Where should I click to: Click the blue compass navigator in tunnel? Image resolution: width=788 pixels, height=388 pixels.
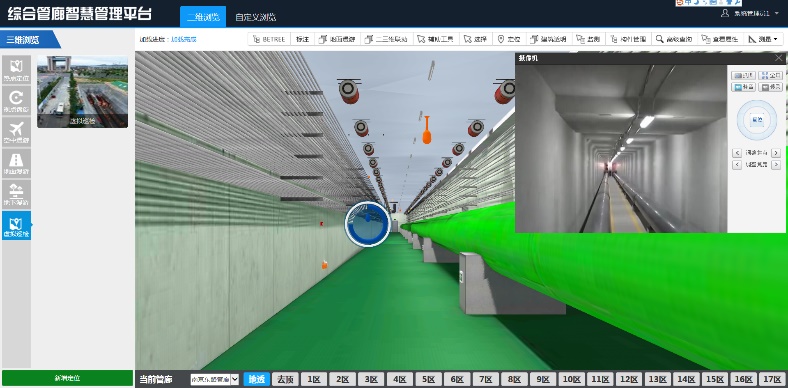tap(367, 224)
